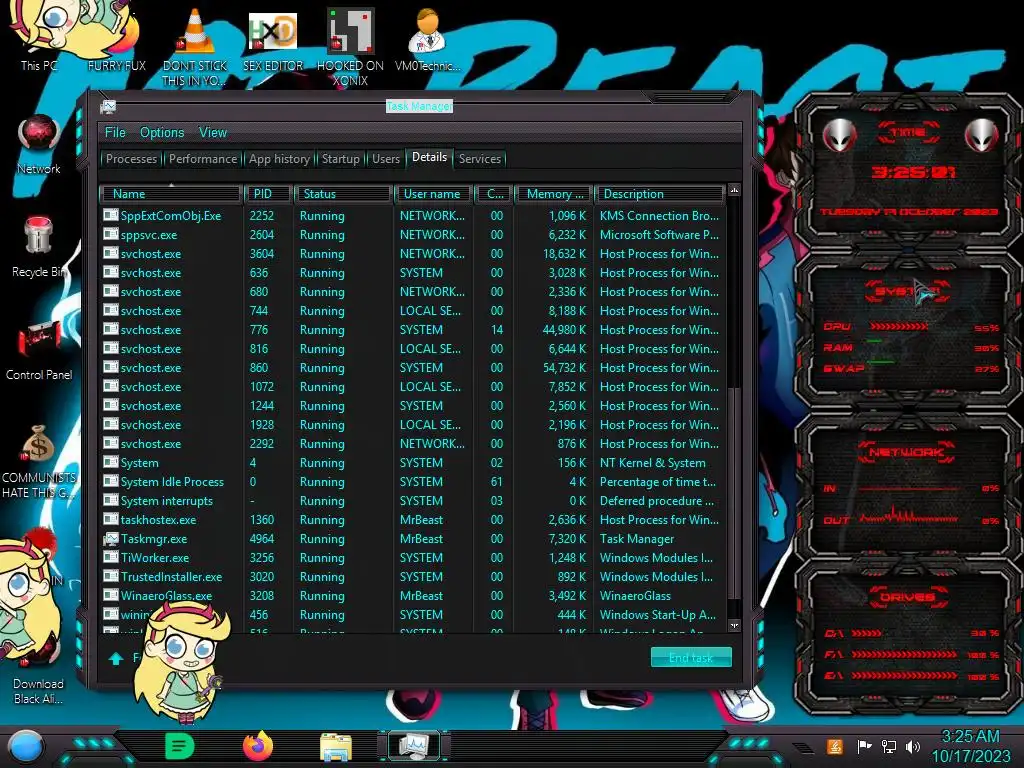The width and height of the screenshot is (1024, 768).
Task: Sort by the Name column header
Action: click(171, 194)
